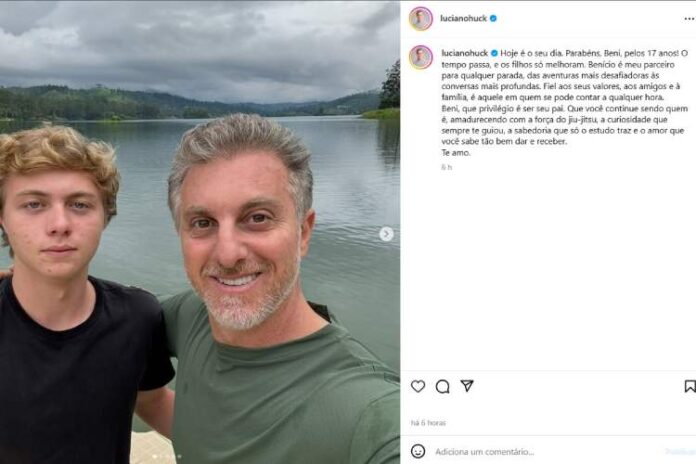Click the 'há 6 horas' timestamp
This screenshot has width=696, height=464.
click(x=428, y=423)
